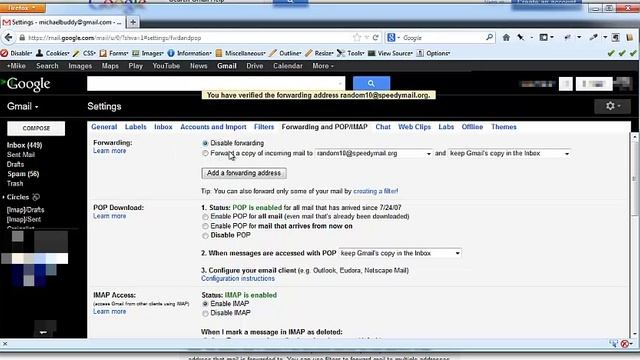
Task: Open POP access action dropdown
Action: (x=400, y=253)
